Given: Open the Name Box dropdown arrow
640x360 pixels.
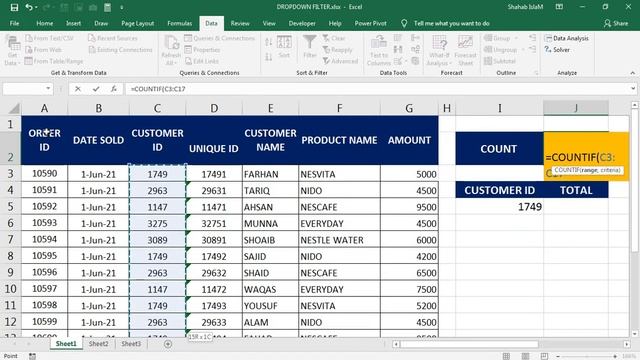Looking at the screenshot, I should [x=48, y=89].
